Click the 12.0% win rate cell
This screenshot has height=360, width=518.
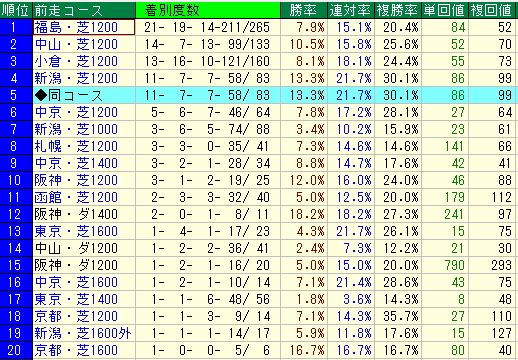pos(304,180)
